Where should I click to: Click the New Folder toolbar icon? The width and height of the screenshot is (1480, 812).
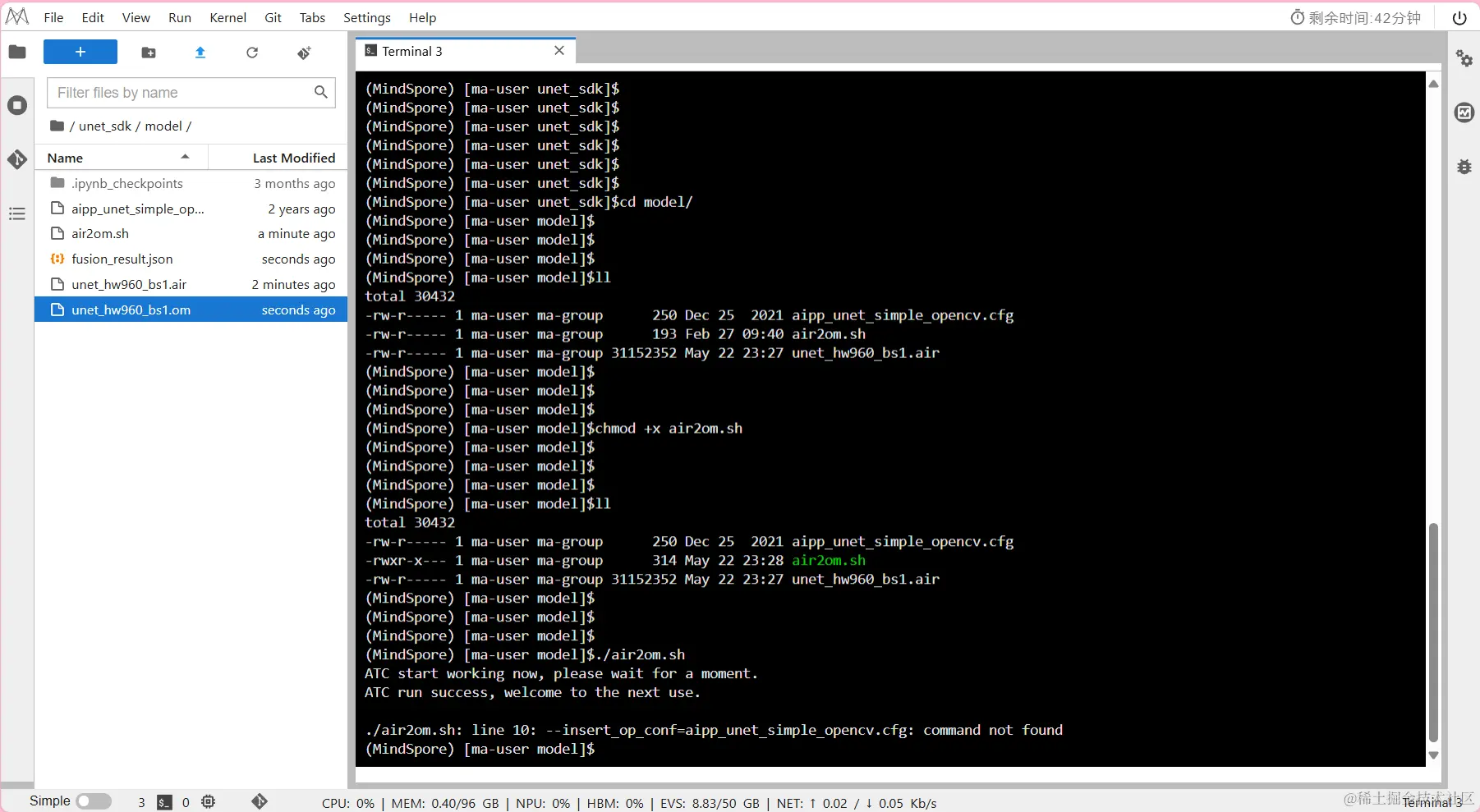pyautogui.click(x=149, y=53)
